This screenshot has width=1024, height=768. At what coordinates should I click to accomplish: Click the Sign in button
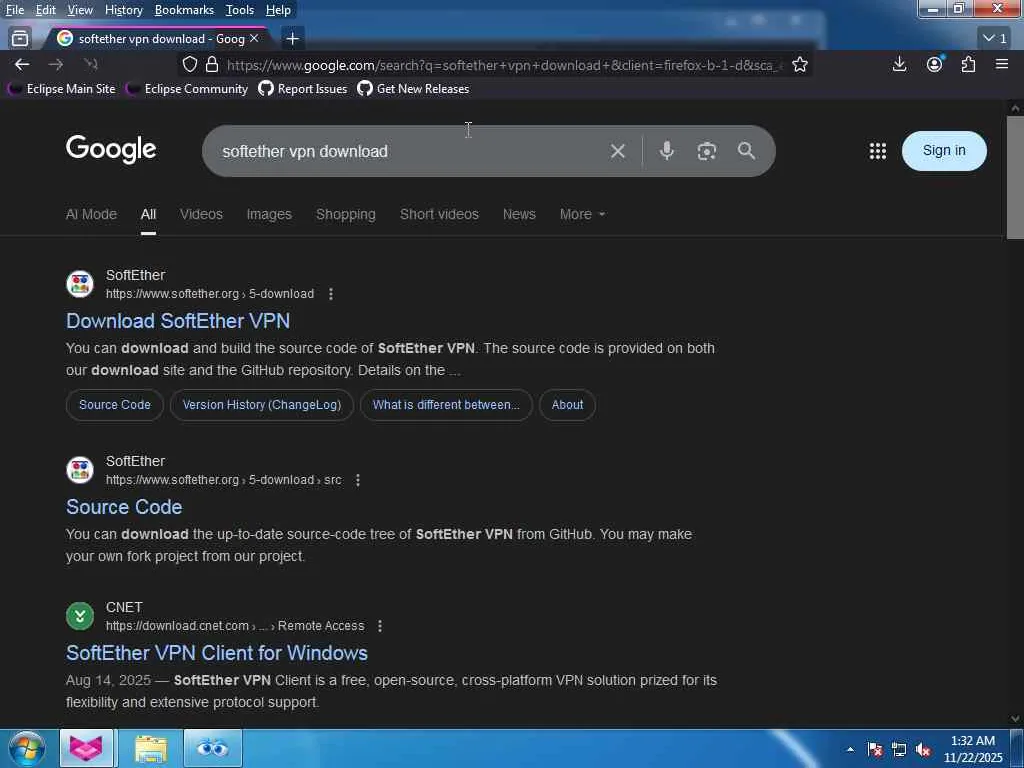coord(944,151)
